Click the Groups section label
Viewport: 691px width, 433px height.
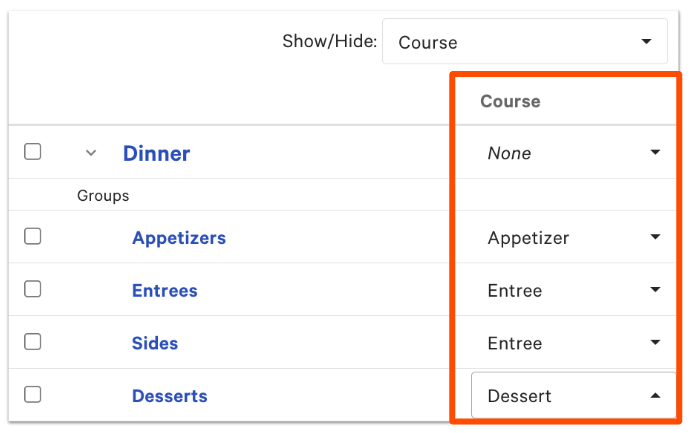[x=103, y=196]
